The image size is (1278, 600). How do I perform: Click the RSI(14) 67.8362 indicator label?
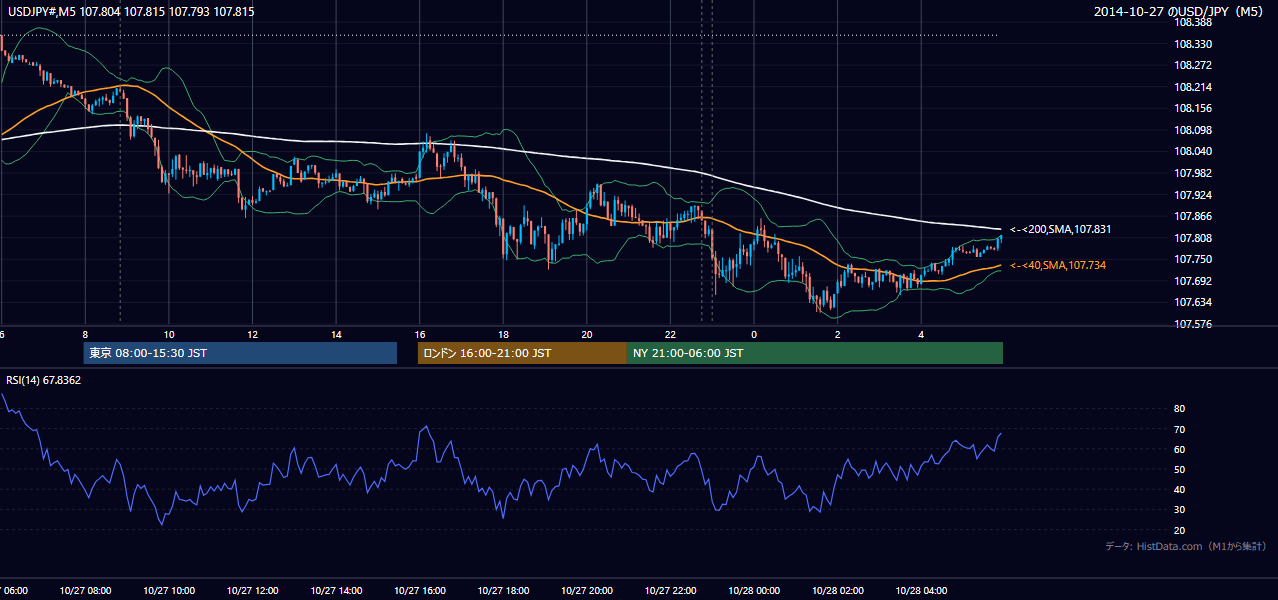pos(44,380)
